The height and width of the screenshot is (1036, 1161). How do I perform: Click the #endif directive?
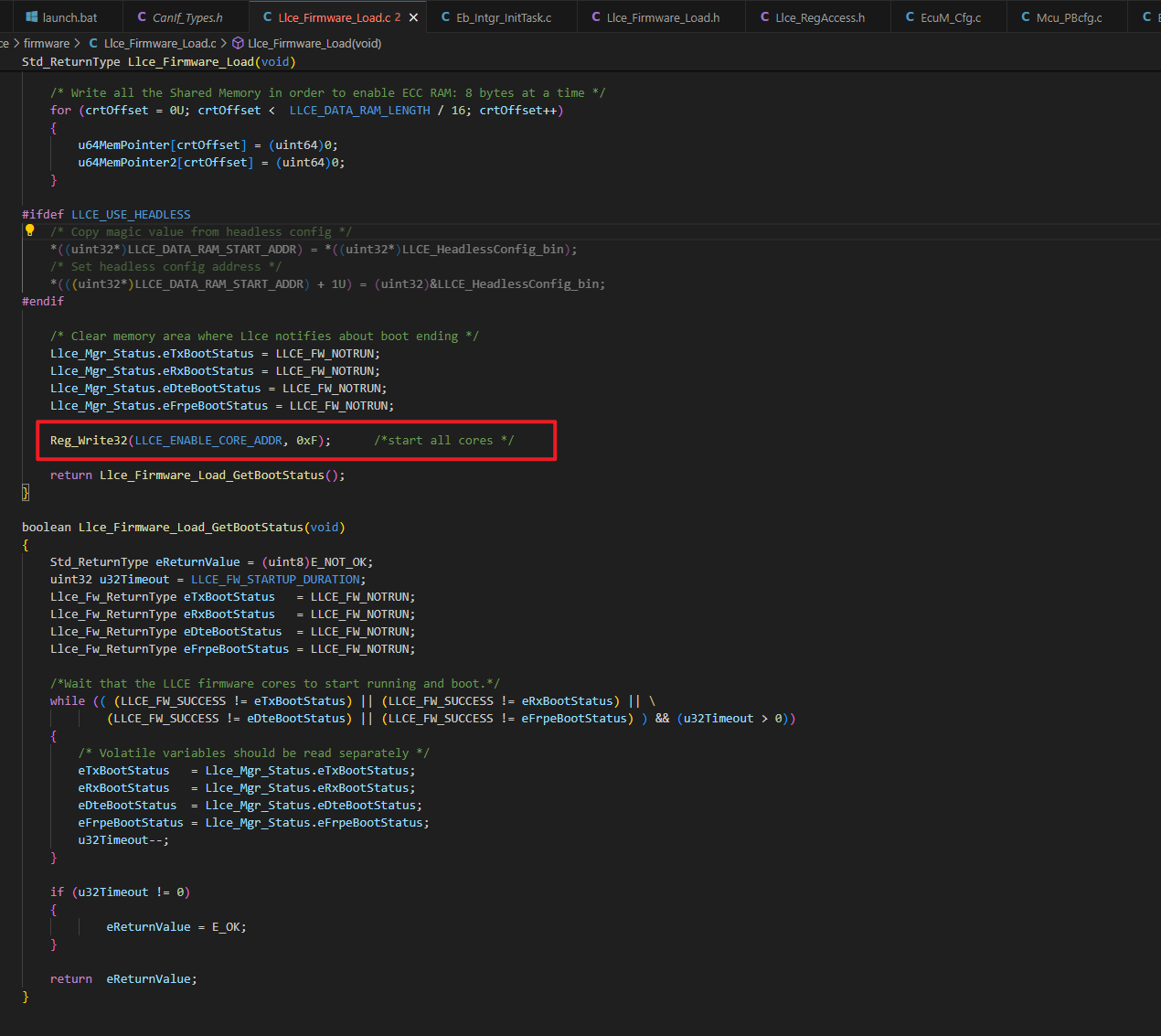tap(43, 302)
